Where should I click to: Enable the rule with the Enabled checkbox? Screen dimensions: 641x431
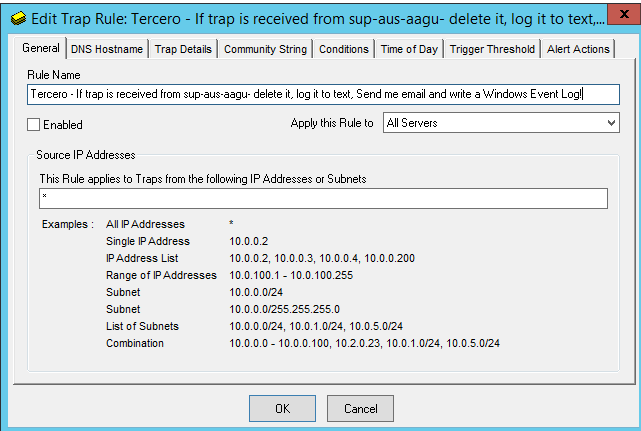point(34,125)
